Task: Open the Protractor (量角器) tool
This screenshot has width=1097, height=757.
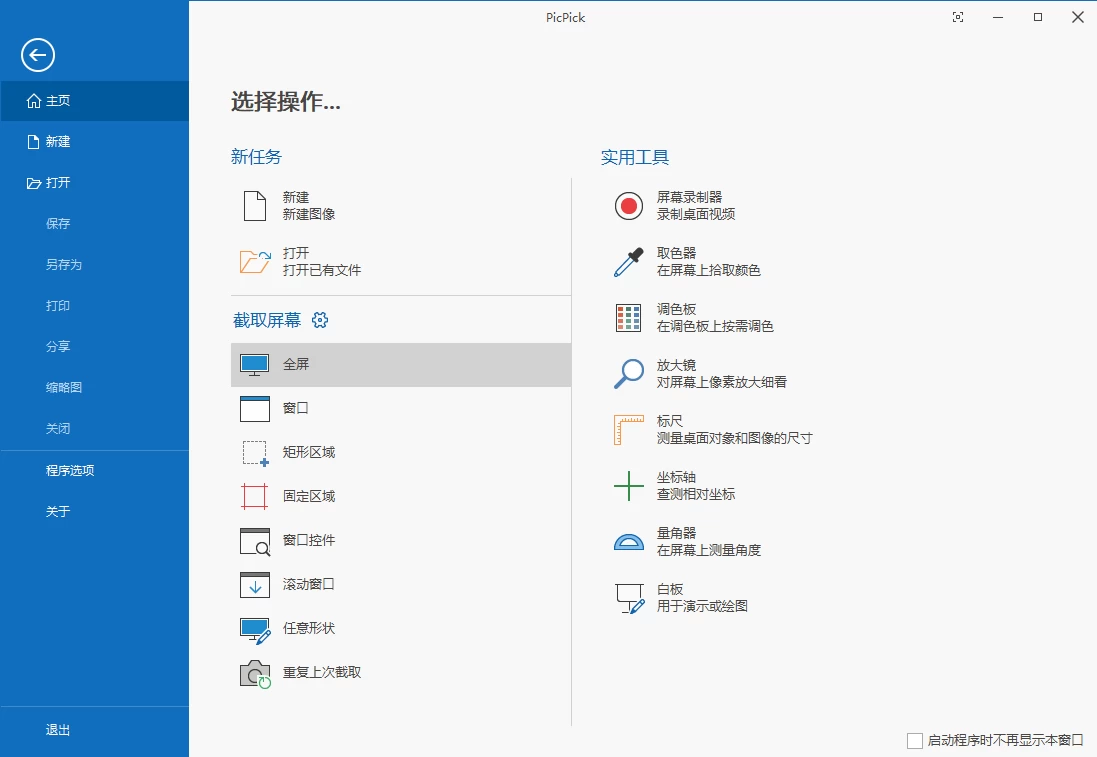Action: tap(628, 542)
